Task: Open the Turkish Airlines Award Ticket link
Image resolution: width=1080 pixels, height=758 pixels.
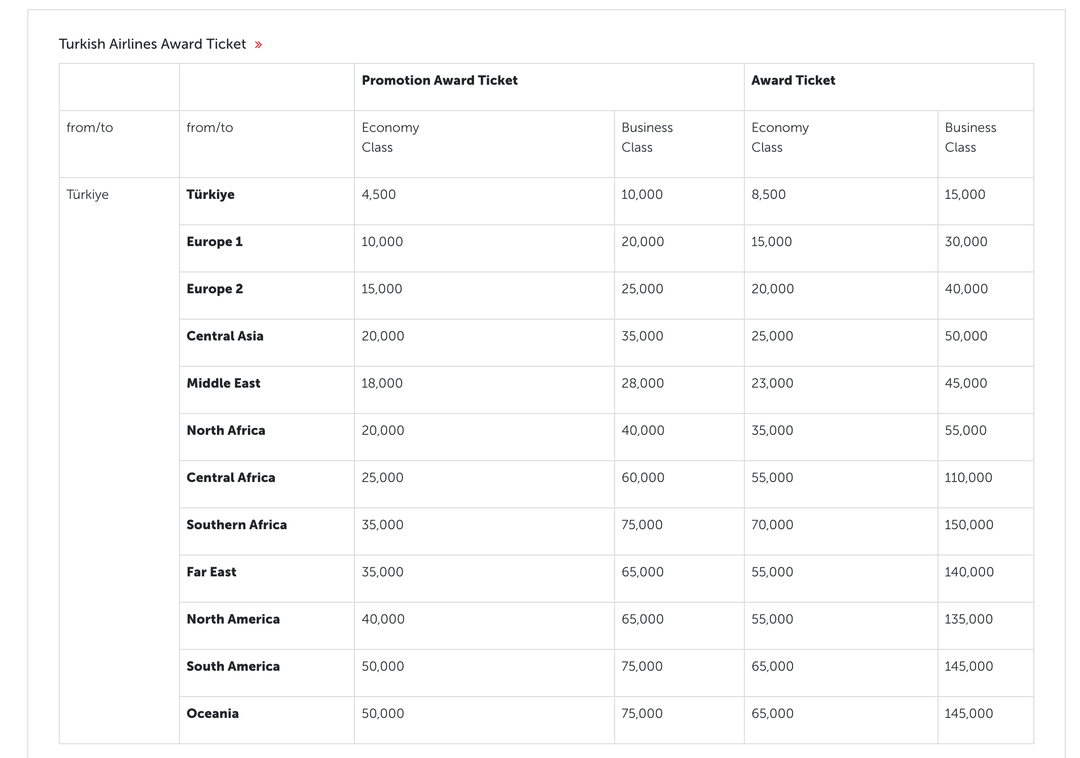Action: [x=152, y=44]
